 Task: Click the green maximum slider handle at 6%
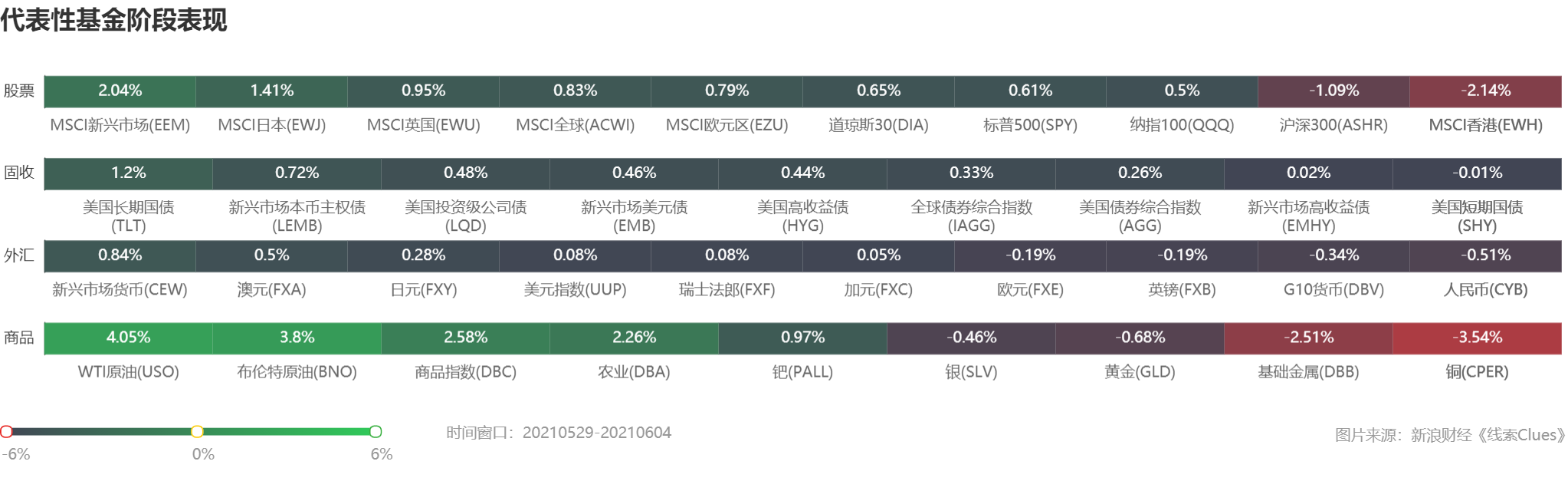pos(376,431)
